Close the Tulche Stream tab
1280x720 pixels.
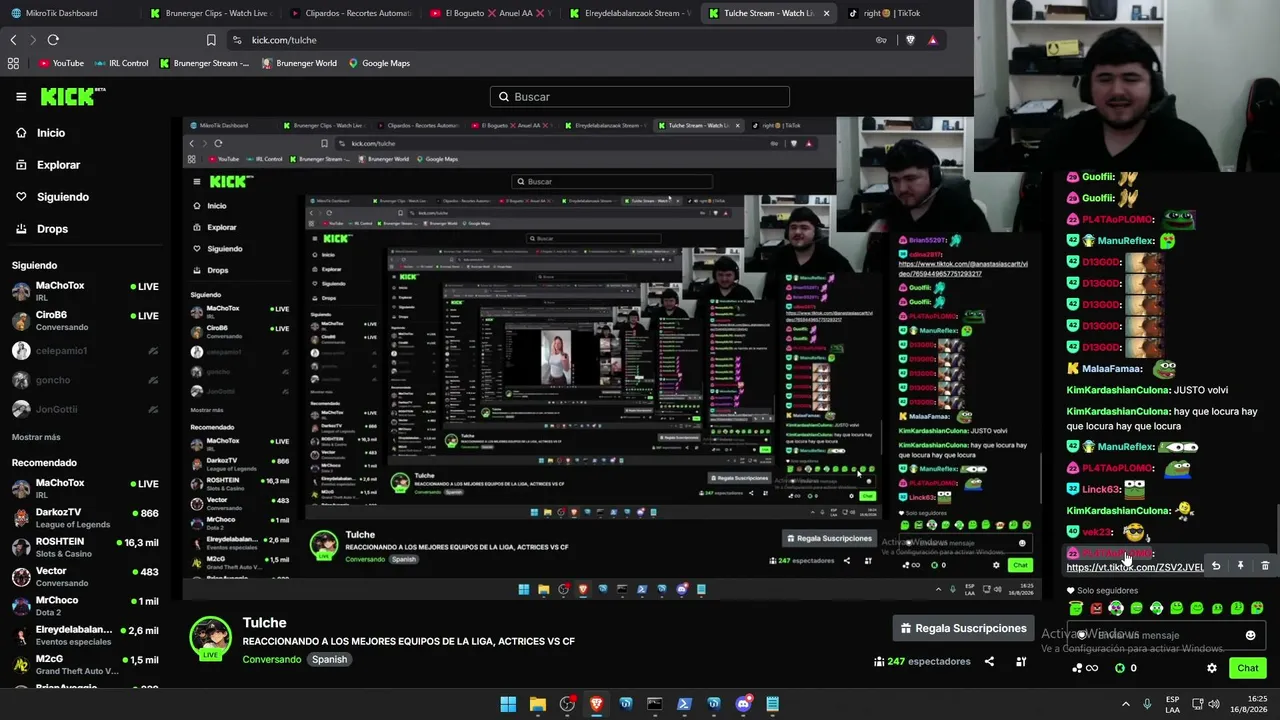[x=826, y=13]
